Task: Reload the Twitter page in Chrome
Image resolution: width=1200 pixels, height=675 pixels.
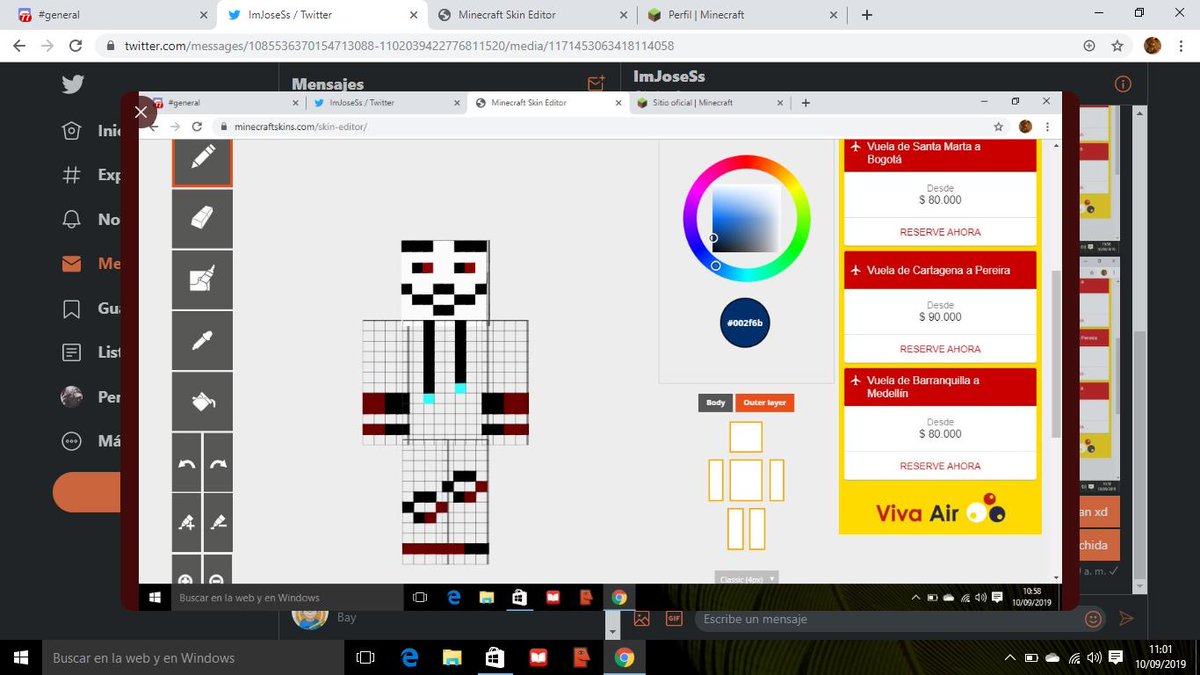Action: (76, 46)
